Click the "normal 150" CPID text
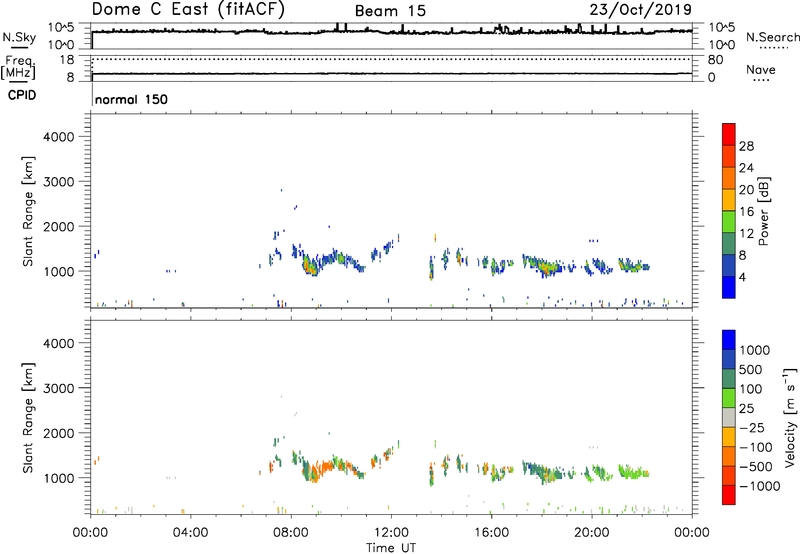Screen dimensions: 800x554 click(131, 99)
